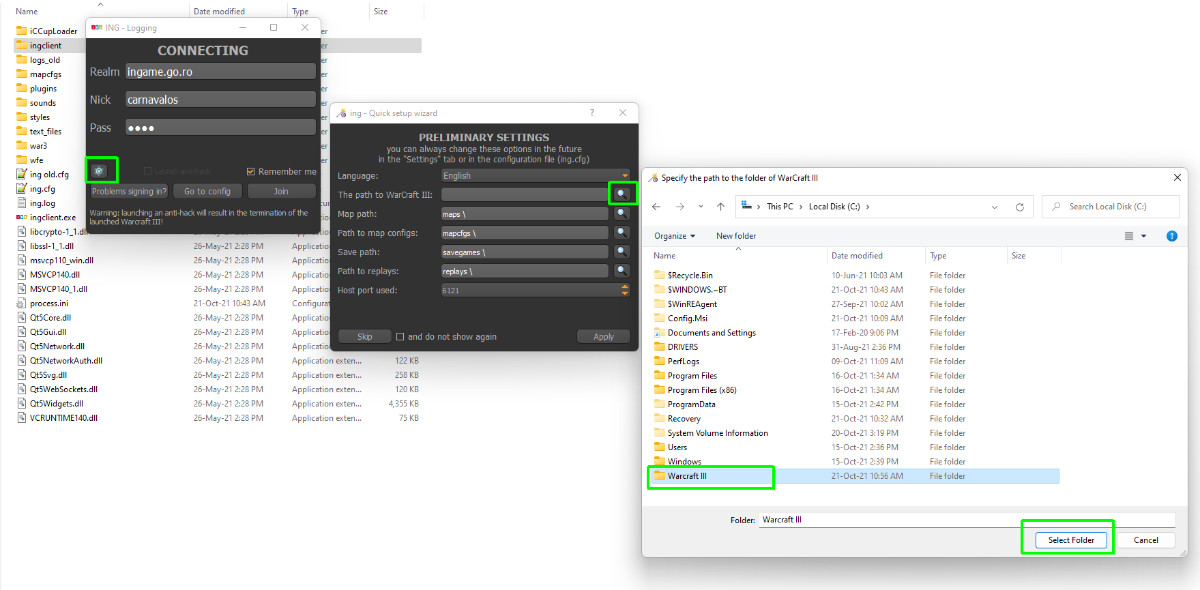The width and height of the screenshot is (1200, 590).
Task: Select the Warcraft III folder in list
Action: click(687, 476)
